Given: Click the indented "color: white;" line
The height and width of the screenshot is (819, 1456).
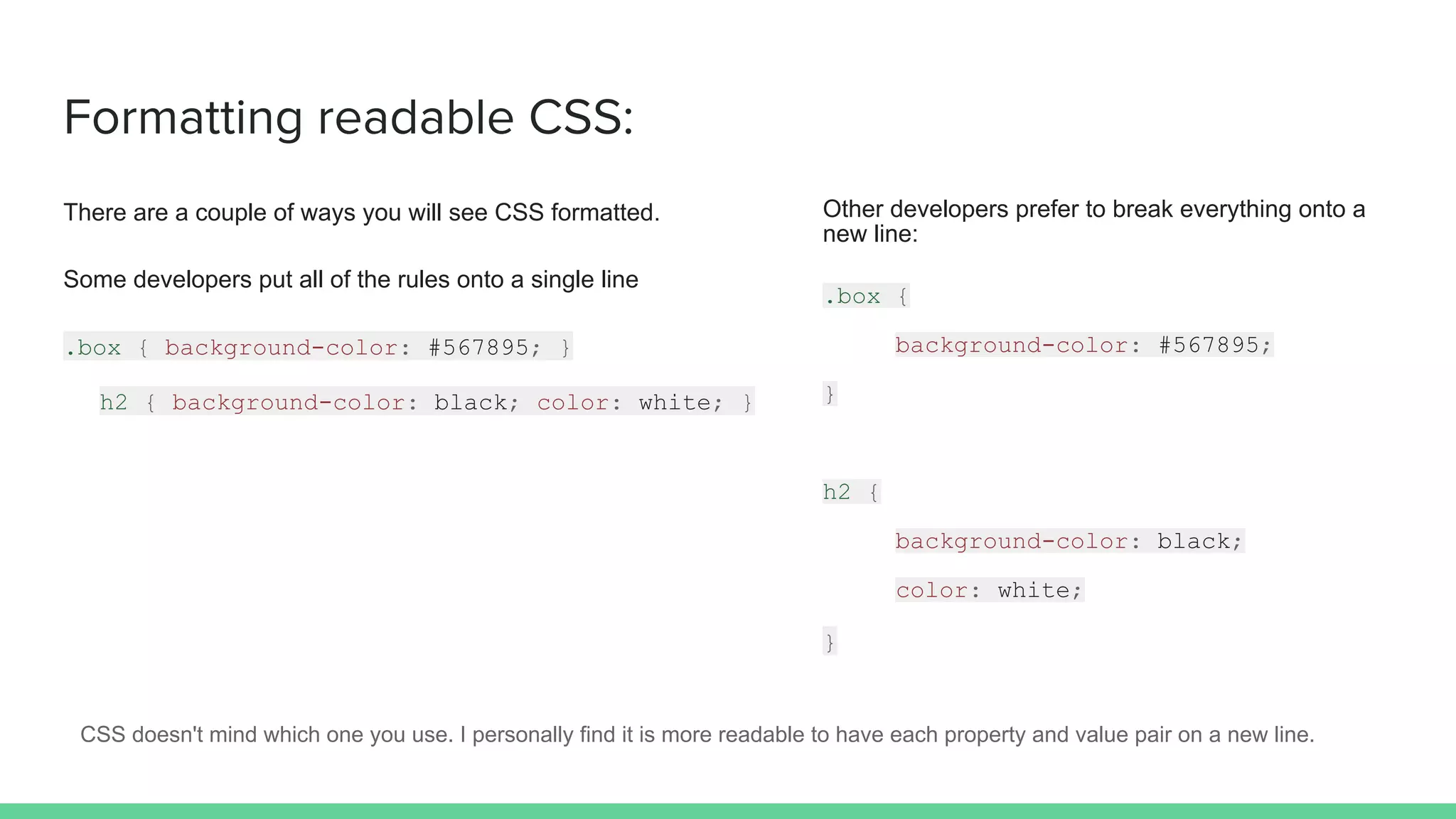Looking at the screenshot, I should (x=989, y=590).
